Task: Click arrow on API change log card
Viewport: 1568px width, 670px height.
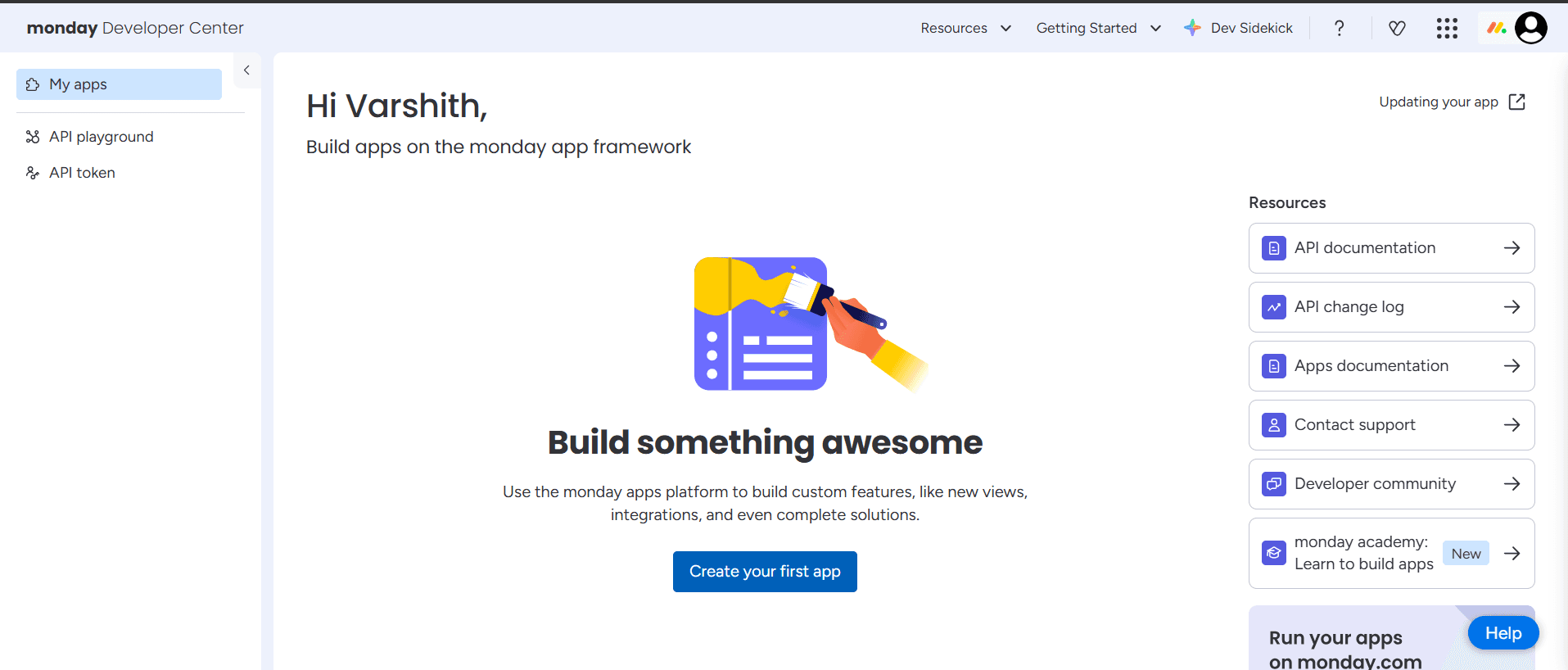Action: point(1512,307)
